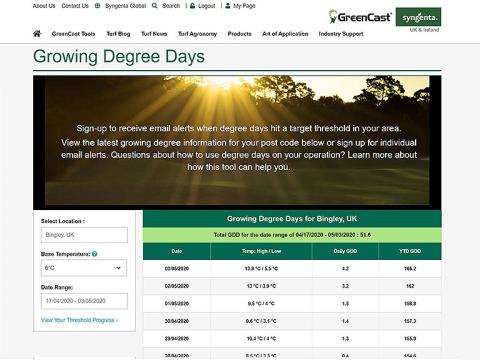Open the GreenCast Tools menu
480x360 pixels.
pos(73,34)
